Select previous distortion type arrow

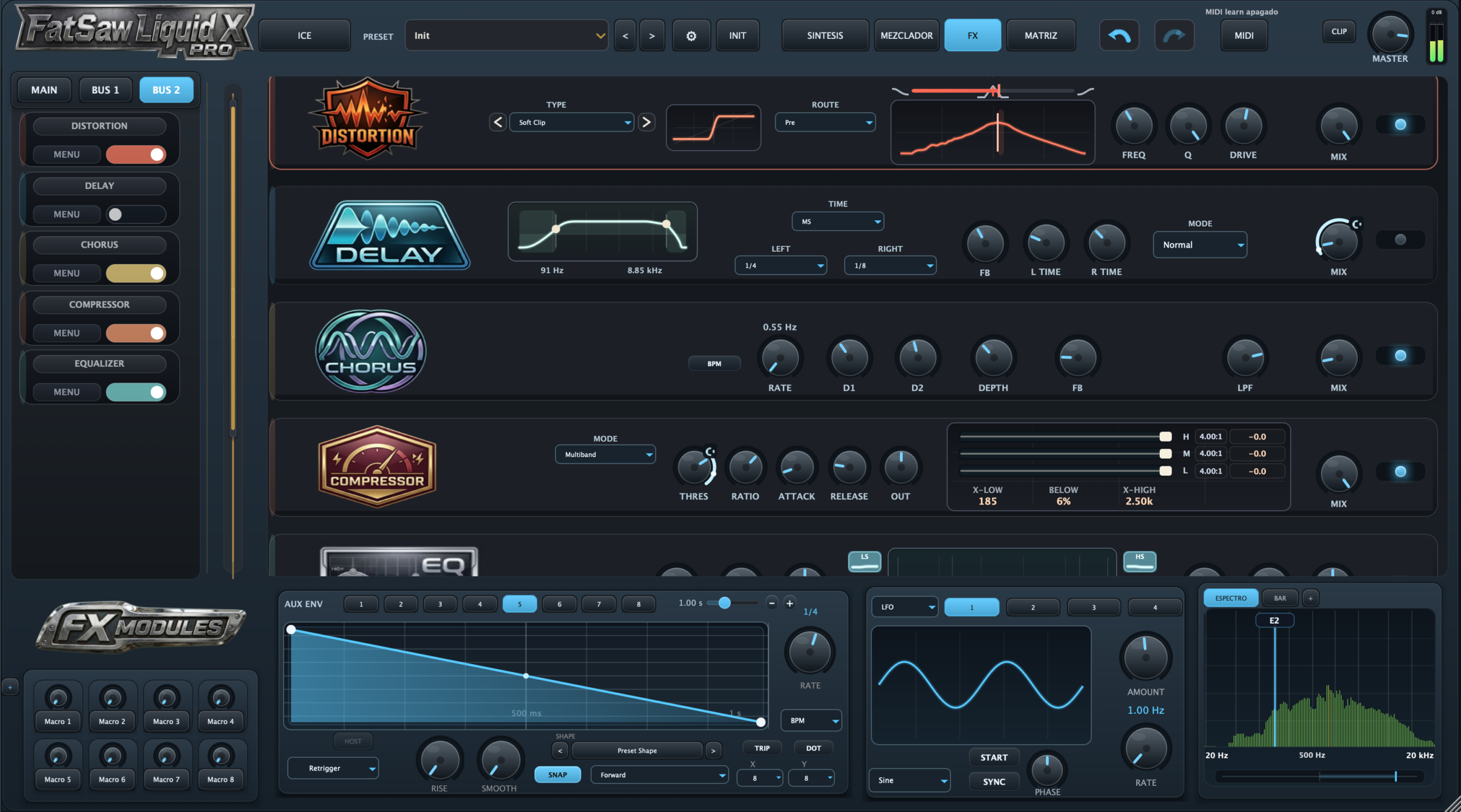pos(498,122)
